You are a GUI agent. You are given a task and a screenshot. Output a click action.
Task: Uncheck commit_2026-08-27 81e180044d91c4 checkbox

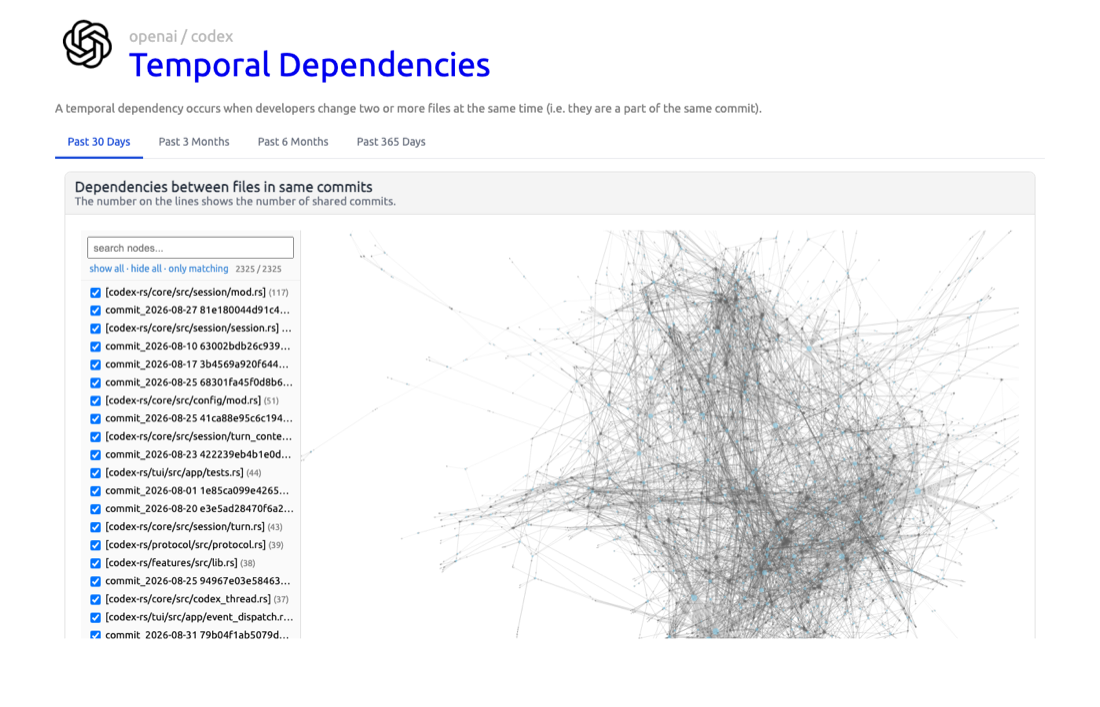click(95, 311)
